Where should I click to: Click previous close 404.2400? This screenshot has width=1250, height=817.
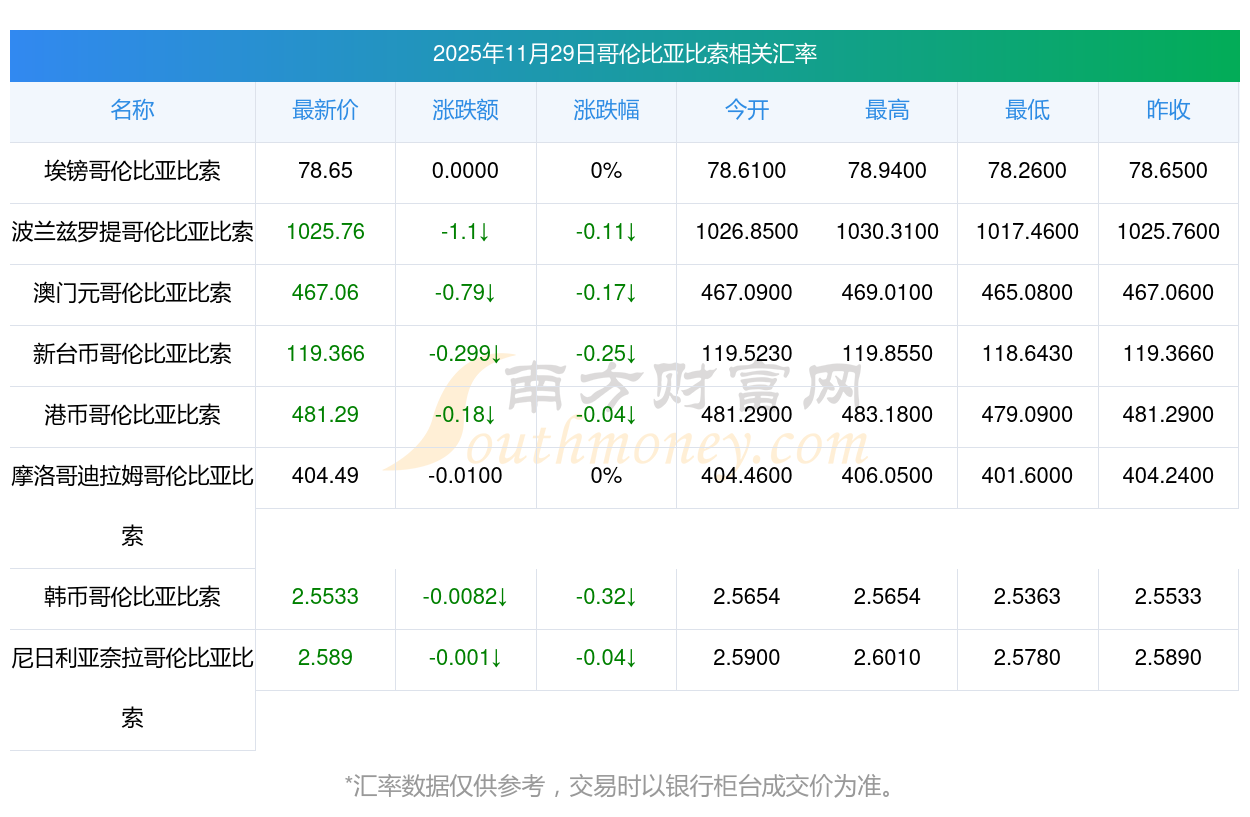click(1168, 476)
